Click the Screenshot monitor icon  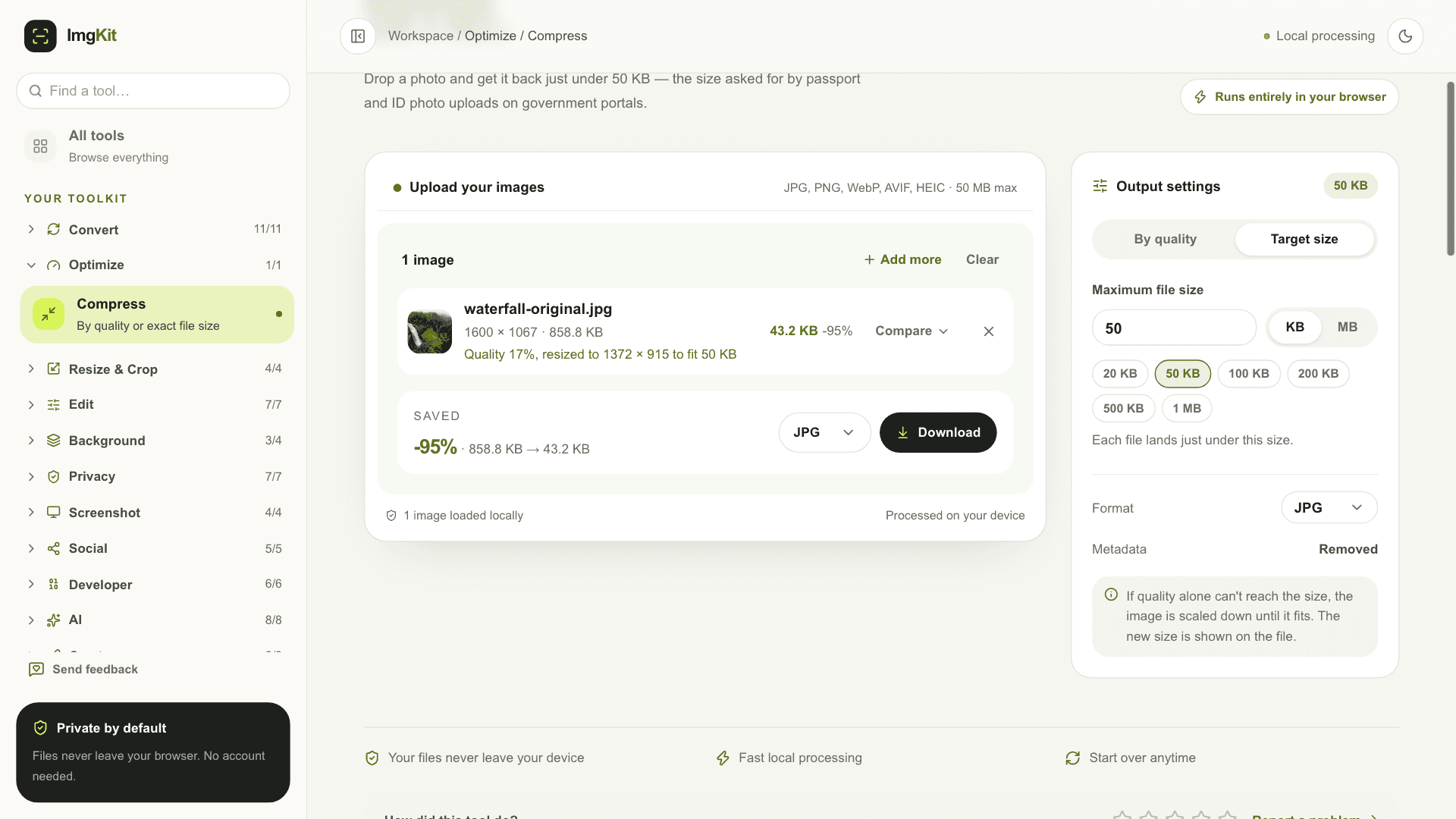pos(54,513)
